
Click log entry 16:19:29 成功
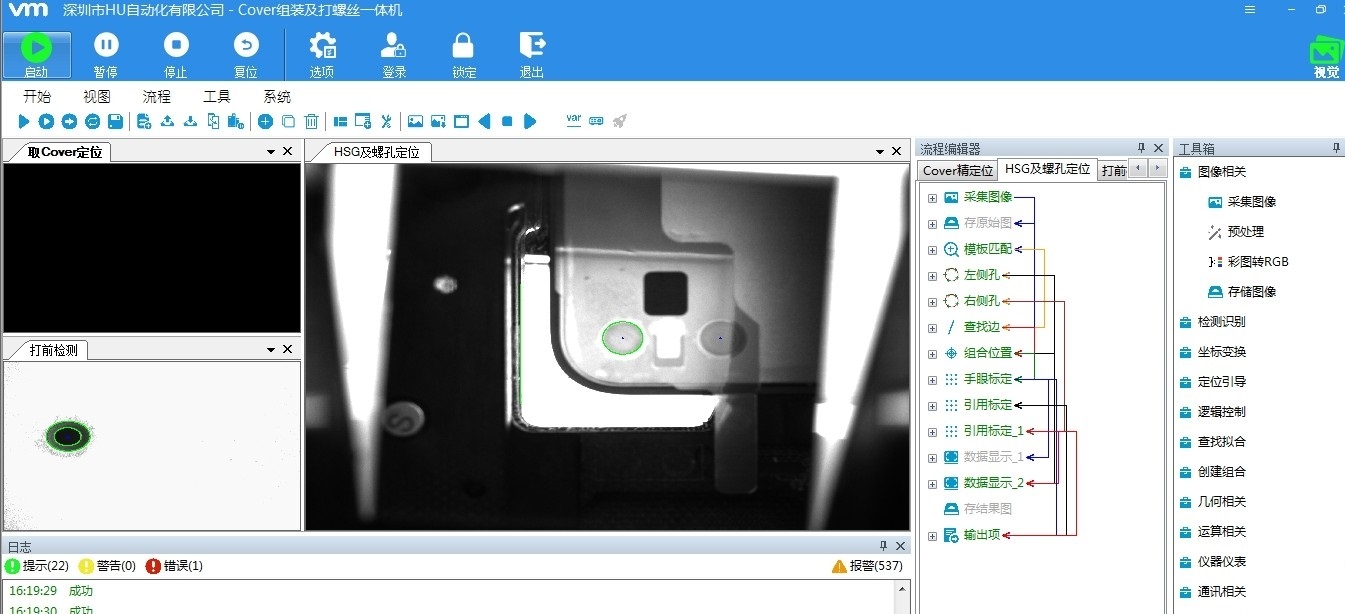(51, 591)
